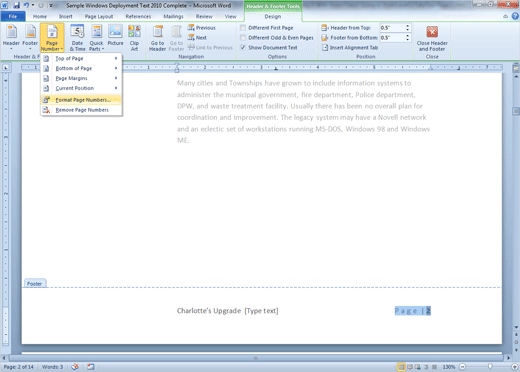The width and height of the screenshot is (520, 372).
Task: Switch to Page Layout tab
Action: coord(99,16)
